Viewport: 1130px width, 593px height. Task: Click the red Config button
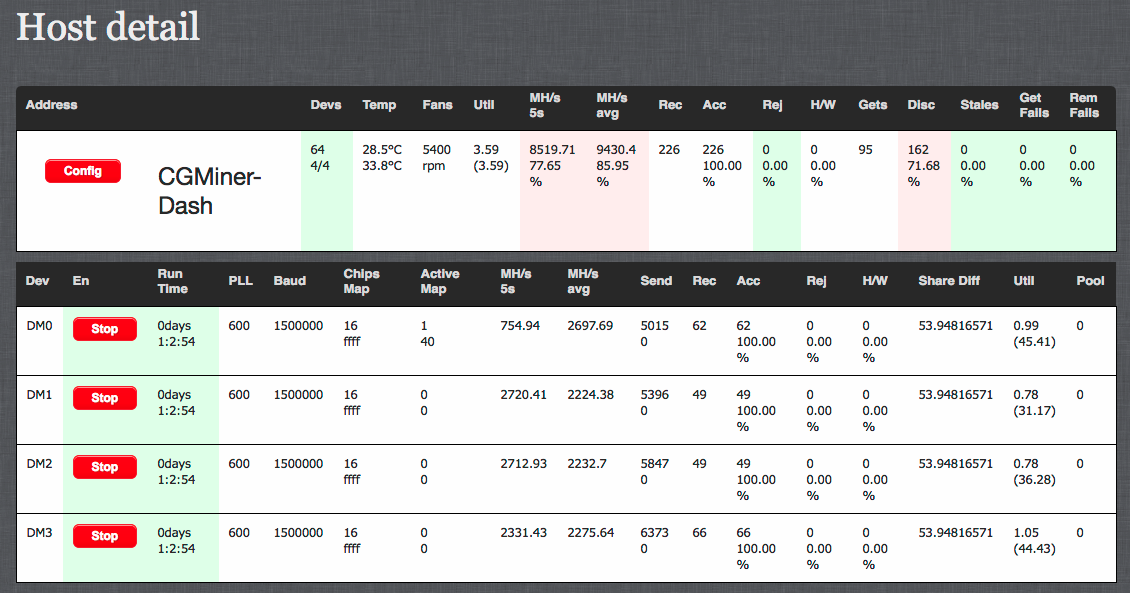pos(83,171)
